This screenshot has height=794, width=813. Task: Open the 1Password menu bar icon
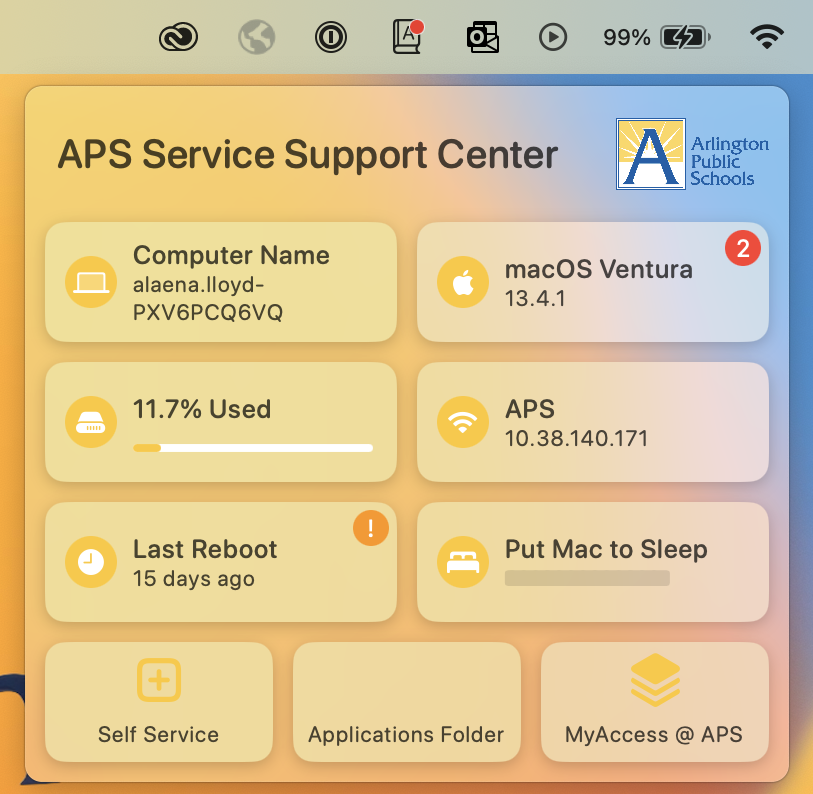click(331, 37)
